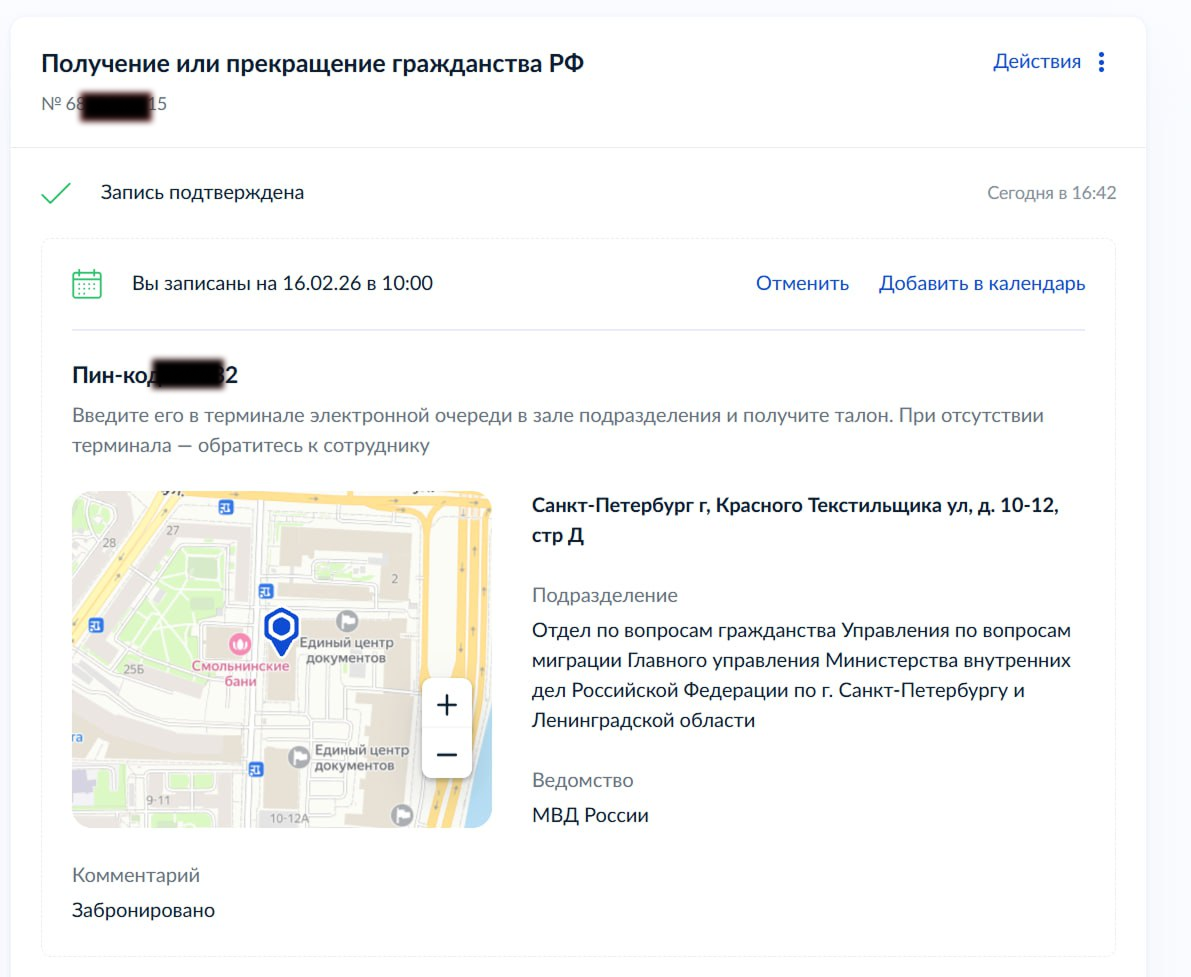Open the three-dot Actions menu icon
This screenshot has height=977, width=1191.
point(1101,62)
